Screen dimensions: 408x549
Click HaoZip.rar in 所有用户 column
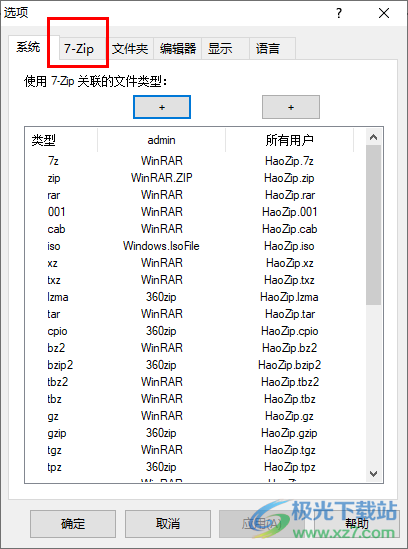click(x=290, y=195)
